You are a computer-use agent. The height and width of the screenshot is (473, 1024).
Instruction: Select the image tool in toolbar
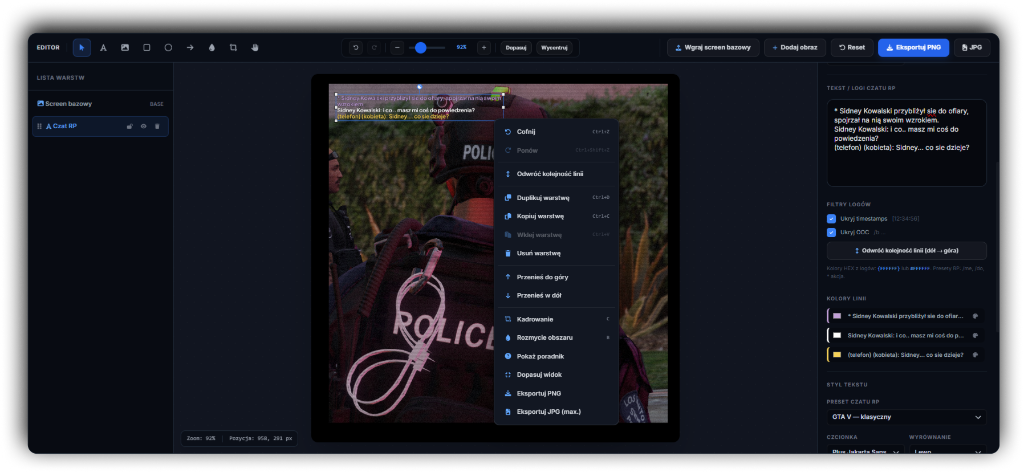(125, 48)
